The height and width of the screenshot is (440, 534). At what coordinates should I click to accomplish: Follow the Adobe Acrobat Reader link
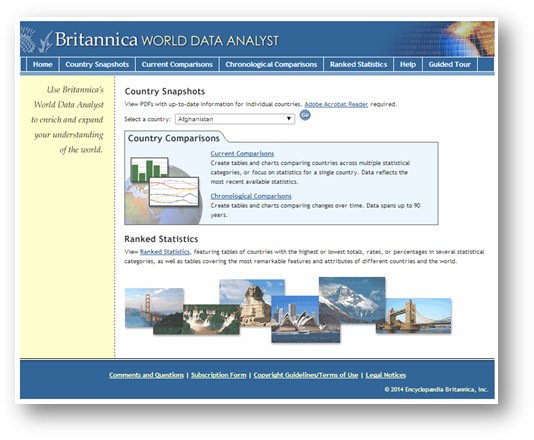click(x=336, y=104)
